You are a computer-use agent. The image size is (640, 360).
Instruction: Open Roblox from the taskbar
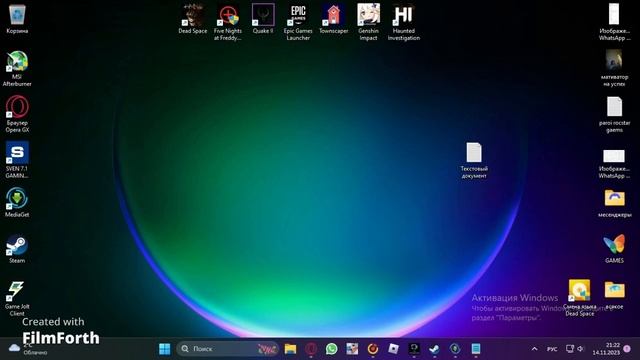point(393,349)
